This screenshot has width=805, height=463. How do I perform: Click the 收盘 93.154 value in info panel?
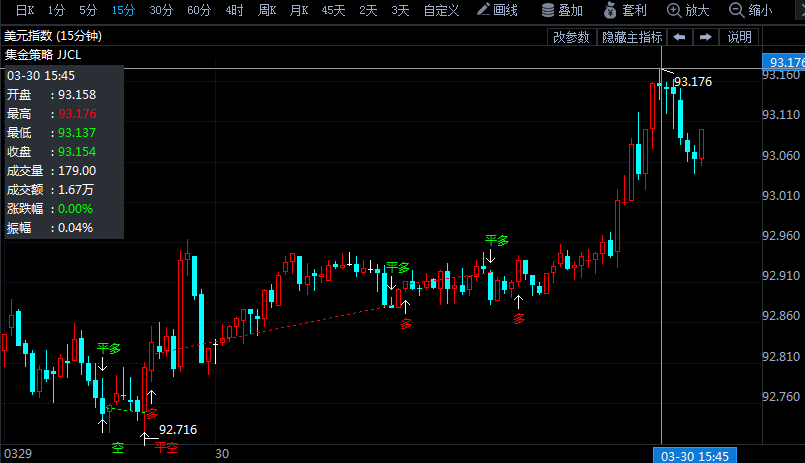point(77,152)
